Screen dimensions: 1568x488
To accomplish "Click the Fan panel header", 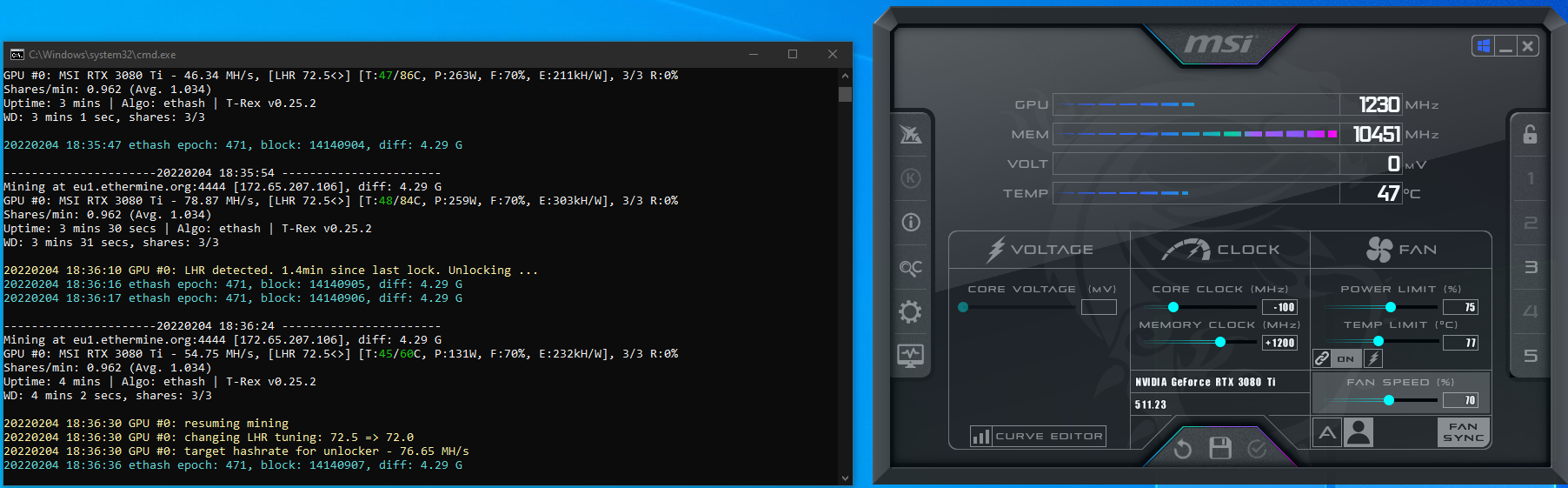I will (x=1401, y=250).
